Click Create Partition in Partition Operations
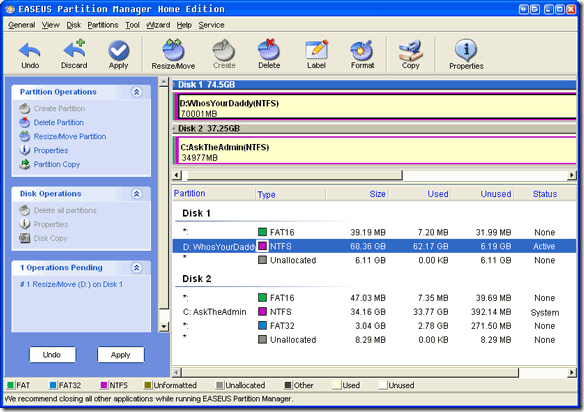584x412 pixels. tap(52, 108)
